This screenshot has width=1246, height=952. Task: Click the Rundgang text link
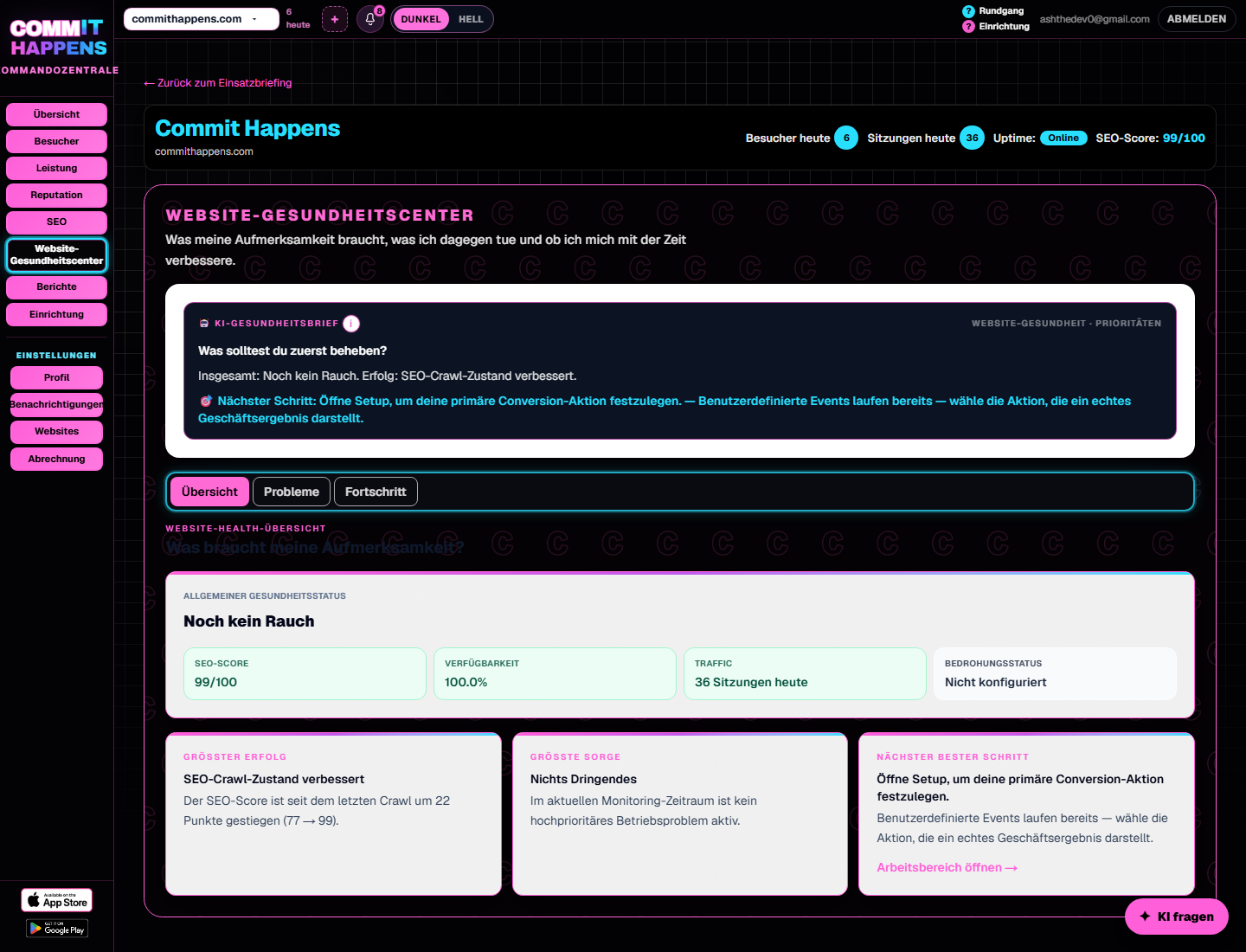pyautogui.click(x=1001, y=11)
